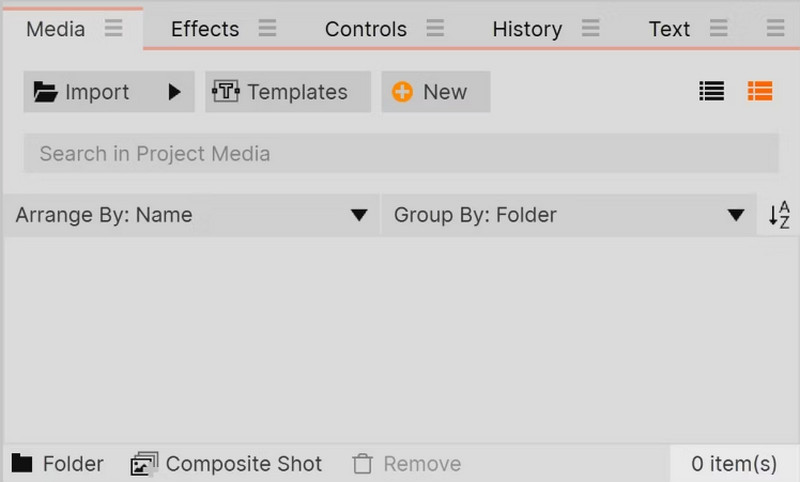Image resolution: width=800 pixels, height=482 pixels.
Task: Click the Search in Project Media field
Action: click(x=401, y=154)
